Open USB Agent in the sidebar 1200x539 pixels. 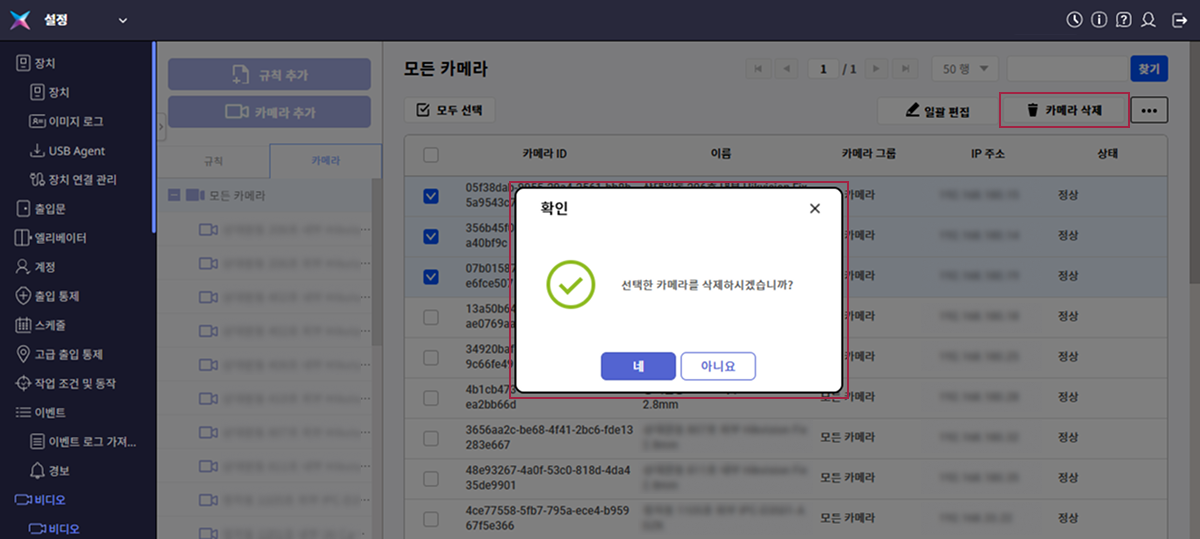click(x=76, y=151)
